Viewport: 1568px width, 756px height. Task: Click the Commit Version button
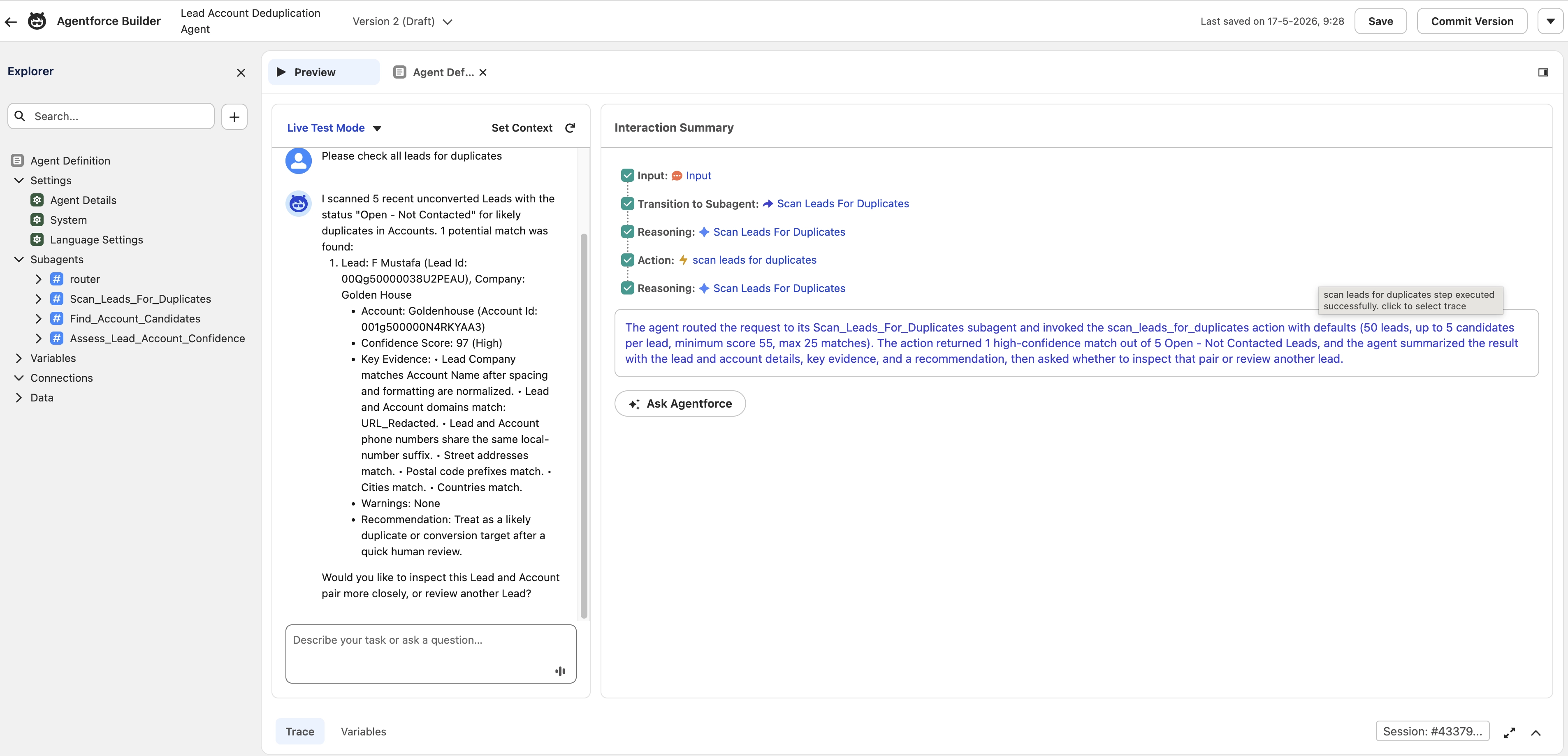[1472, 21]
